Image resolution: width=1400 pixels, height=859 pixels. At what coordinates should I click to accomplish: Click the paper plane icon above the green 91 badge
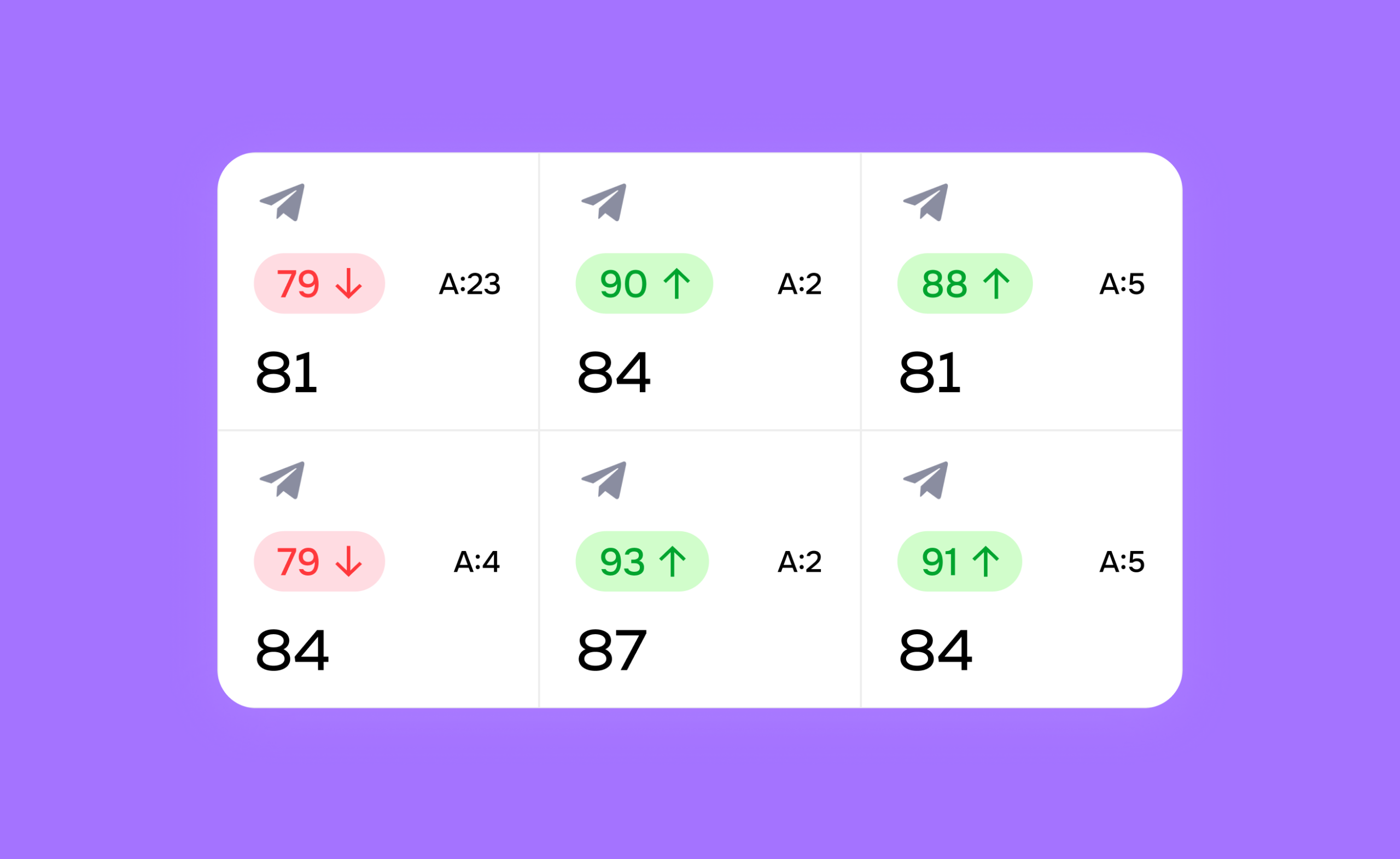click(x=926, y=480)
